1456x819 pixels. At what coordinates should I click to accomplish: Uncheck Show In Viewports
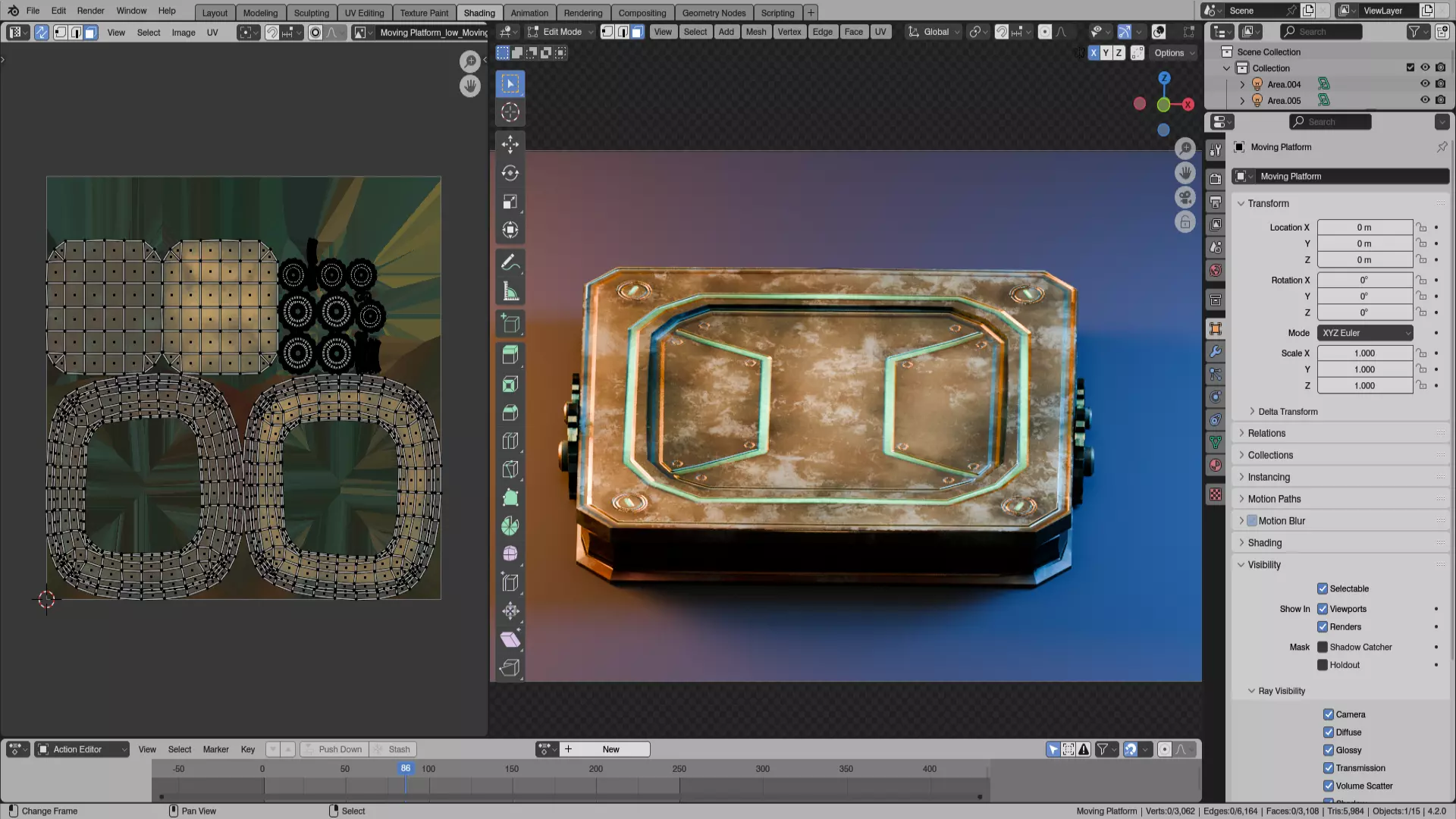pos(1323,609)
